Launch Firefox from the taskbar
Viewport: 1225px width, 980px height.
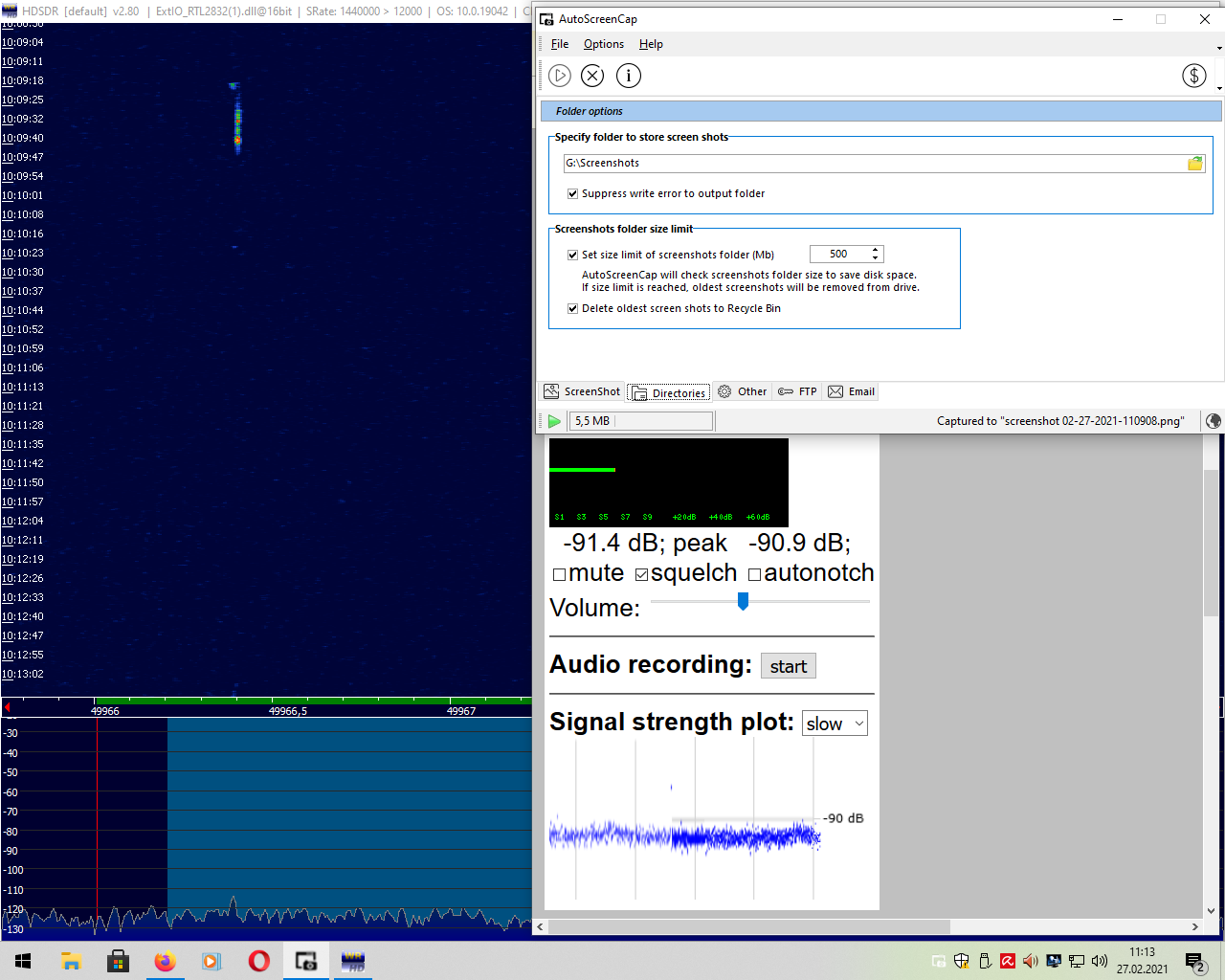click(165, 961)
